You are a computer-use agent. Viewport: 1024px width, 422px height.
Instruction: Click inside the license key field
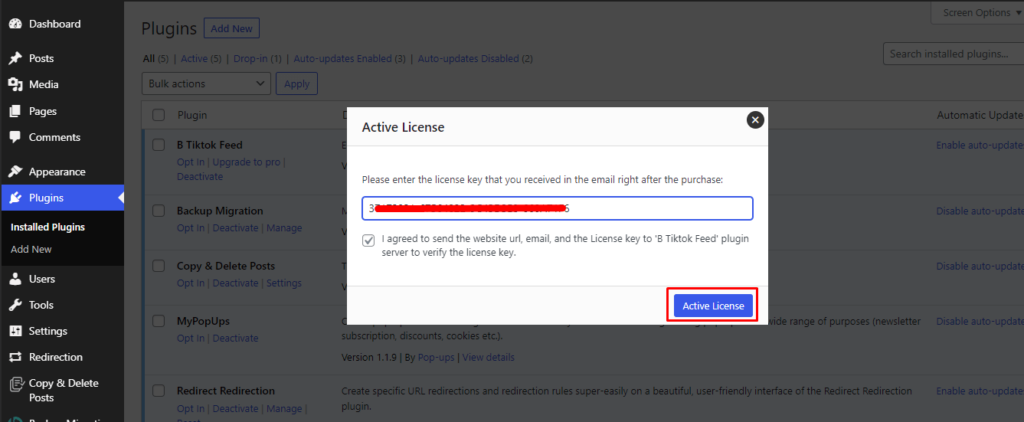tap(558, 208)
